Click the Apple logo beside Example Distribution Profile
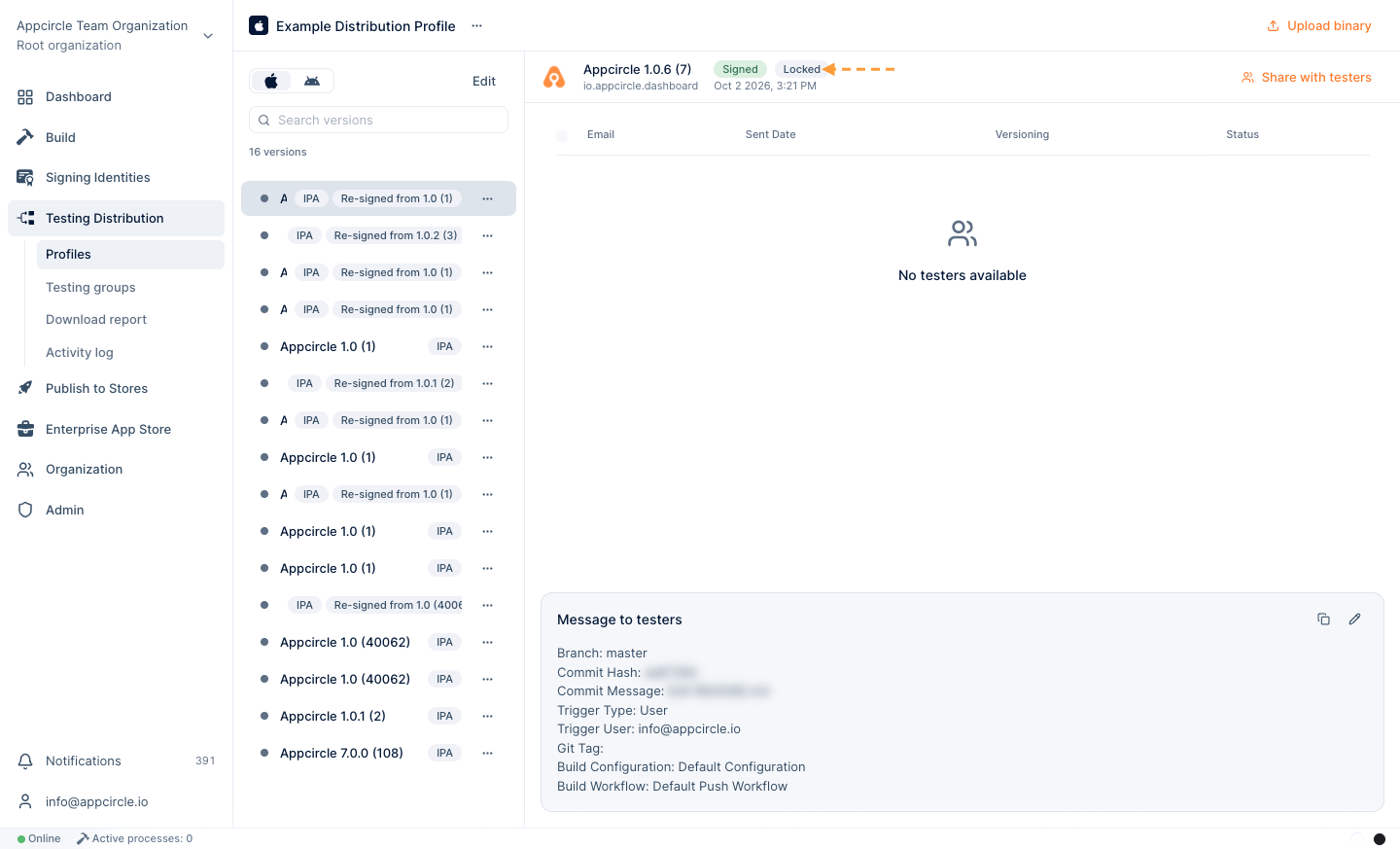The image size is (1400, 849). (x=259, y=25)
